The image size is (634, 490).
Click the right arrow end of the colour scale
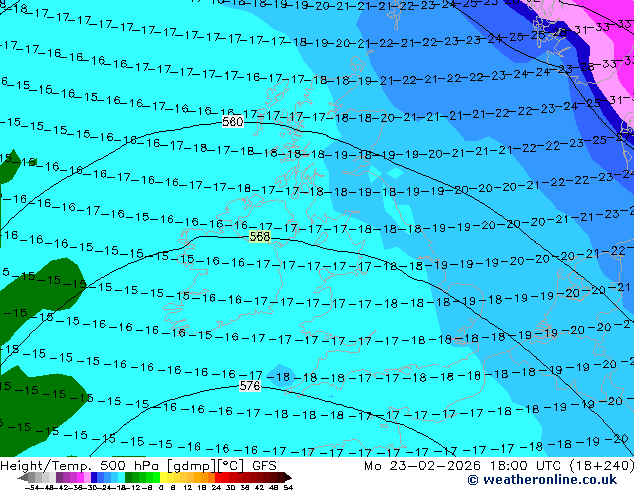pyautogui.click(x=288, y=477)
